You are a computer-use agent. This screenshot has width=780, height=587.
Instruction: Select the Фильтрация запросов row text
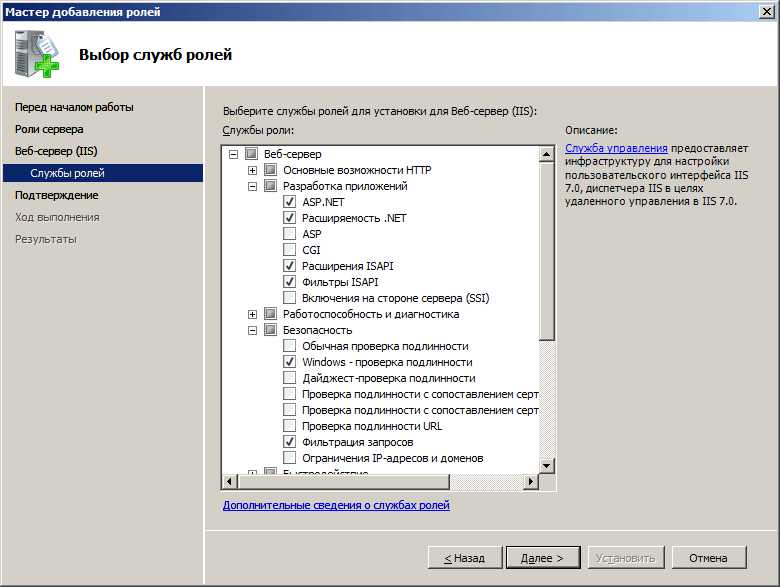pos(358,442)
